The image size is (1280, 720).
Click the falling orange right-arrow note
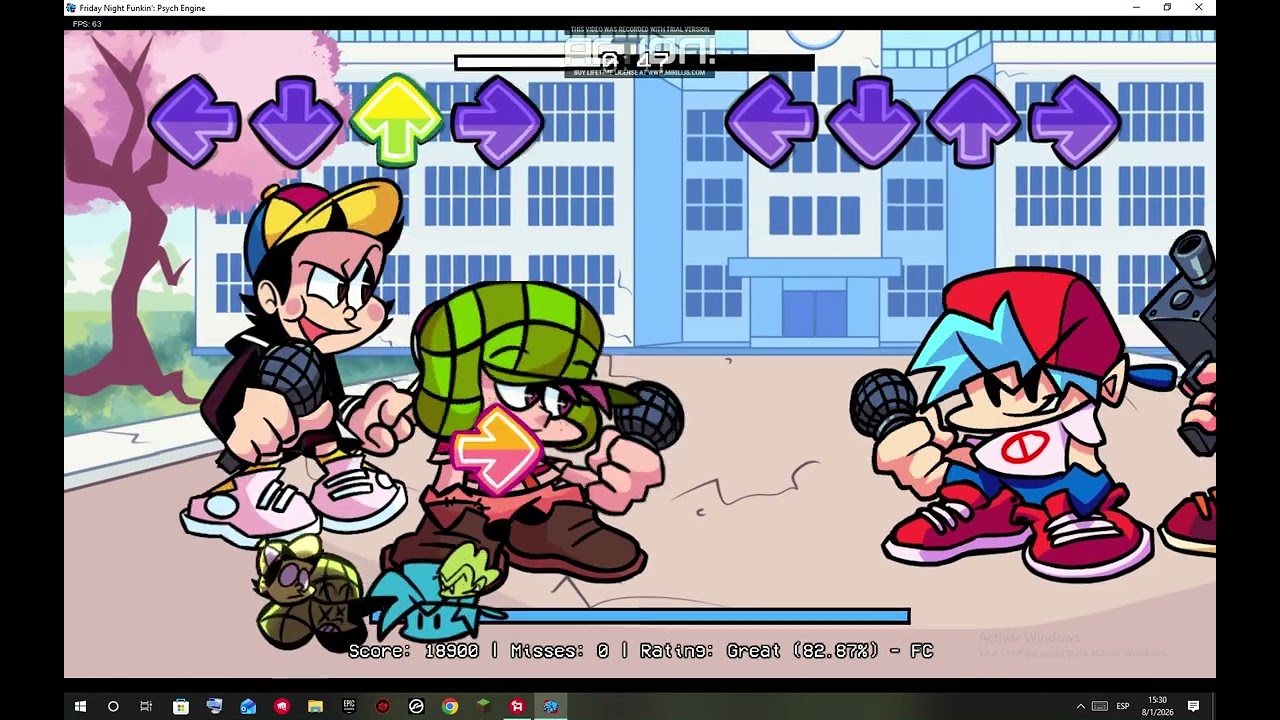[x=496, y=450]
